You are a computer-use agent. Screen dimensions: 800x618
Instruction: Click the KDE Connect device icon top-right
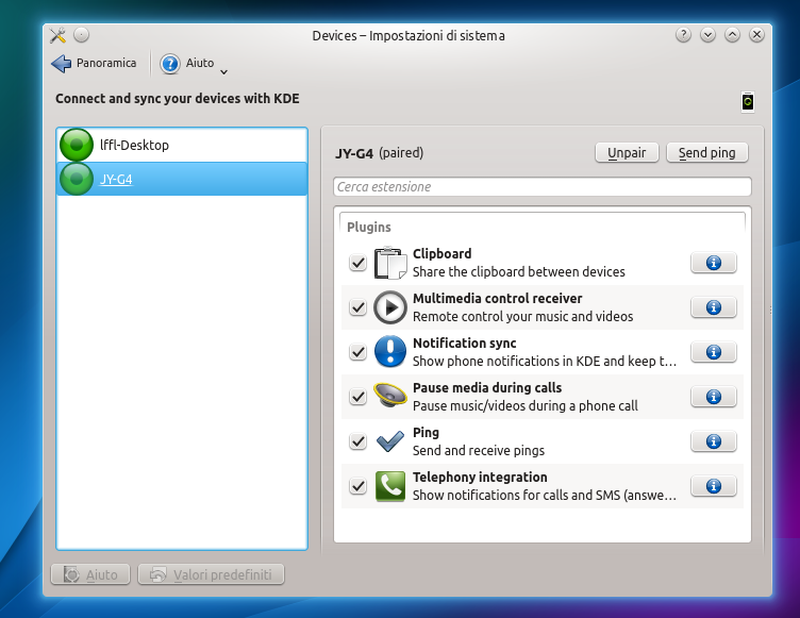click(x=746, y=101)
